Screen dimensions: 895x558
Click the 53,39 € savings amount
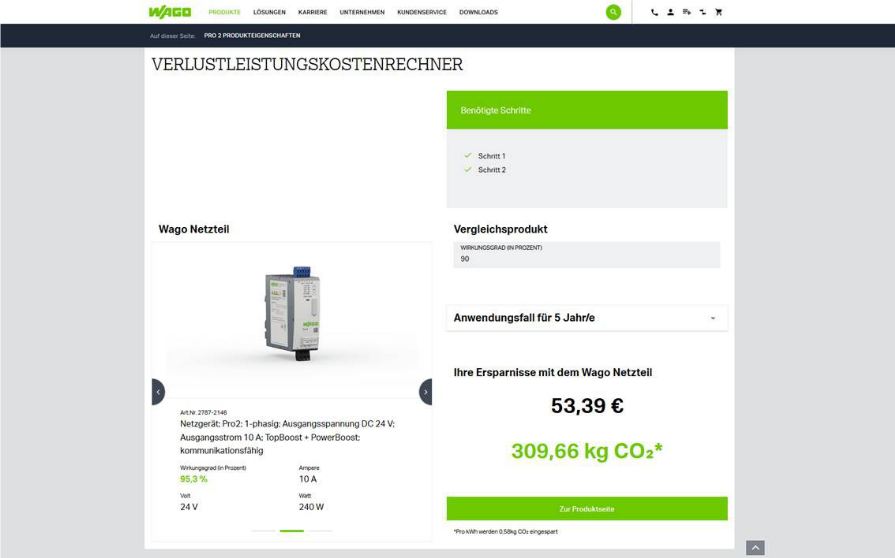(587, 406)
